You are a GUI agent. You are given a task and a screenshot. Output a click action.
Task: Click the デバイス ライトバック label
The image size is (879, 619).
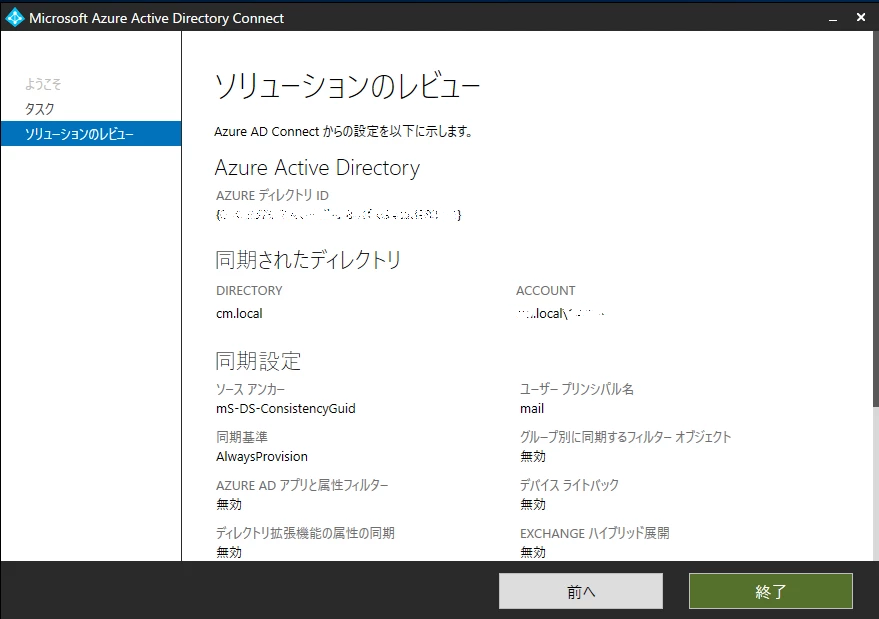(x=570, y=485)
